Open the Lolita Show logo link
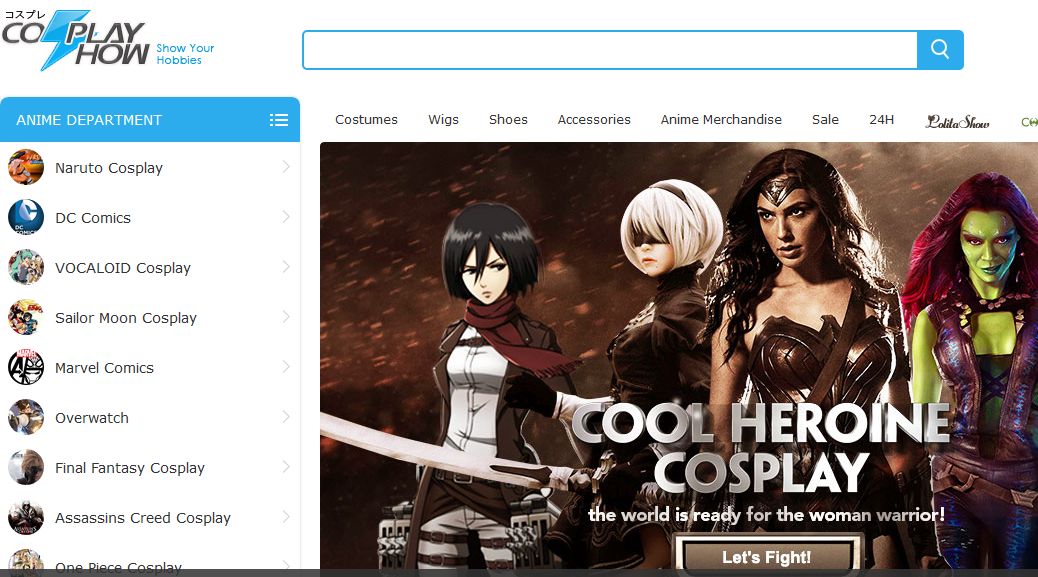Viewport: 1038px width, 577px height. point(957,121)
